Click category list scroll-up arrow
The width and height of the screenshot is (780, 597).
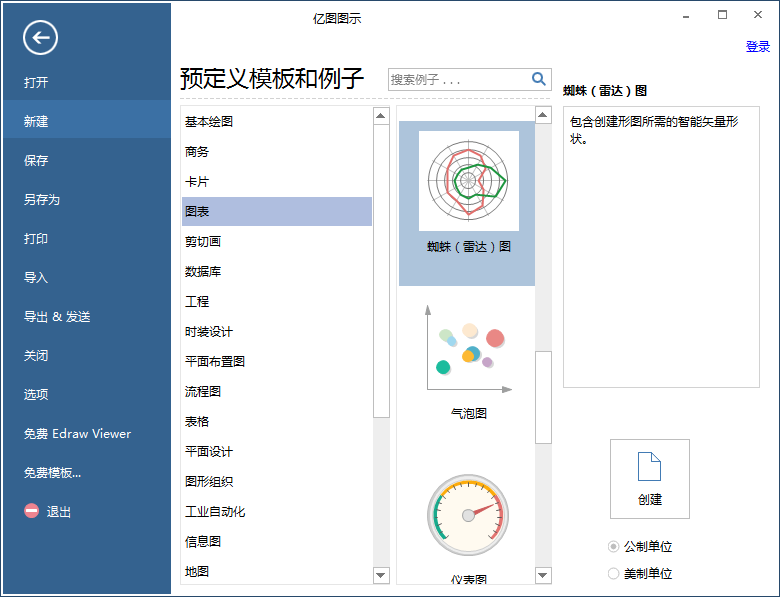(381, 116)
